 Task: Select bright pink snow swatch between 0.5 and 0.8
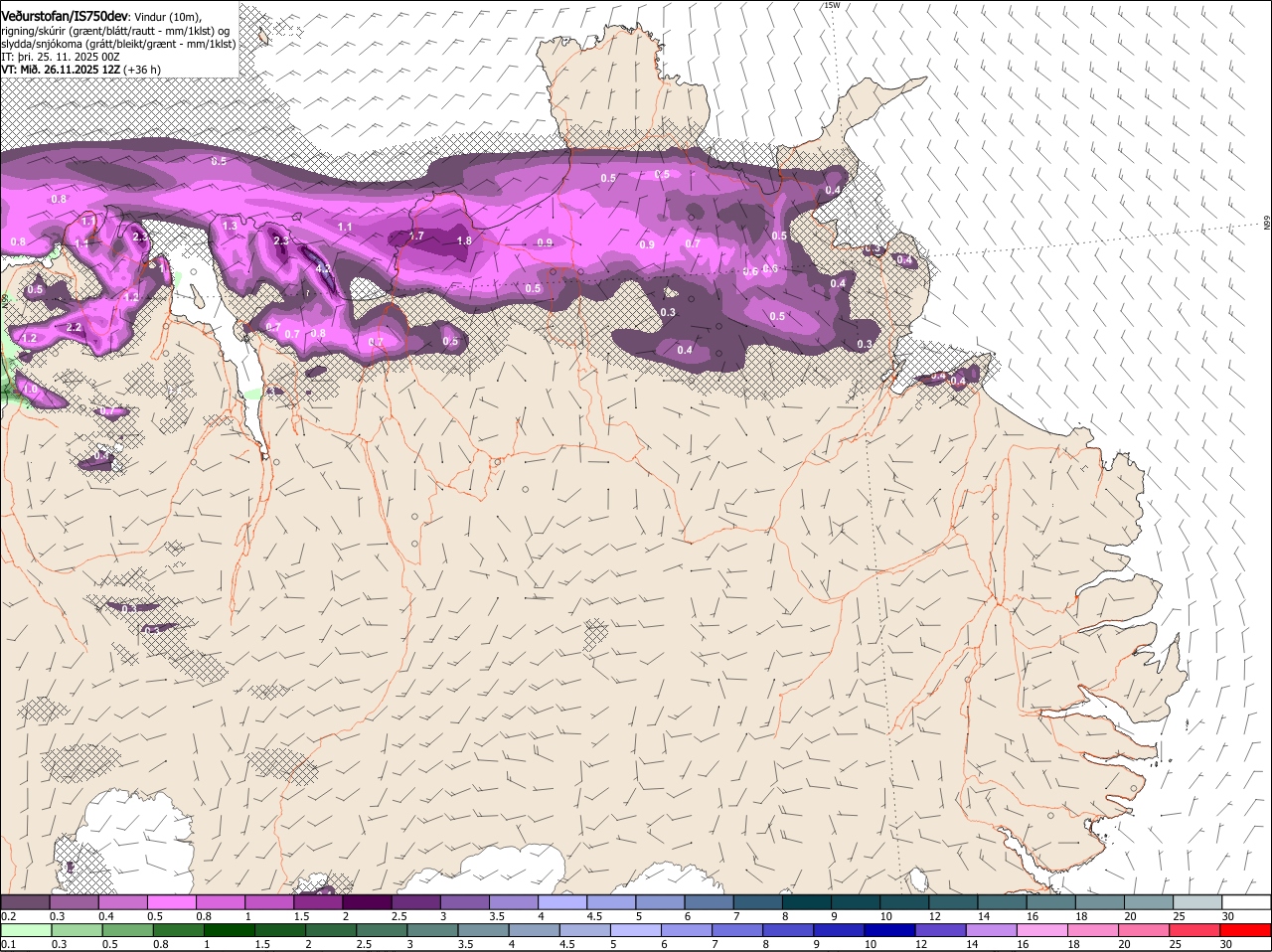[171, 901]
